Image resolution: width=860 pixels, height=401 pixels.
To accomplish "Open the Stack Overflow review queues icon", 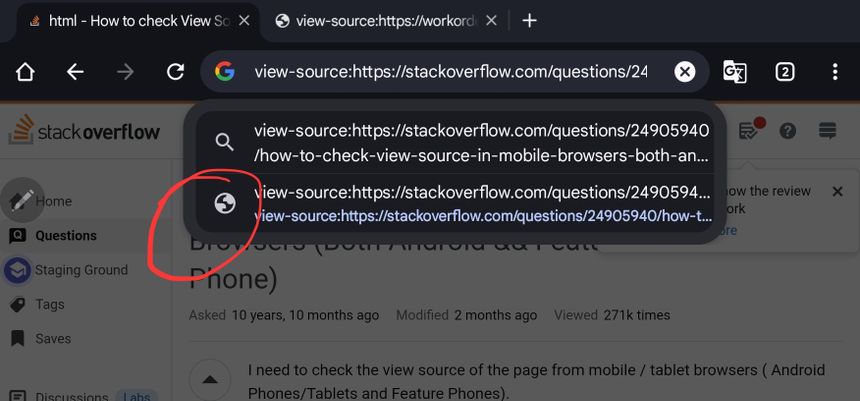I will (x=749, y=131).
